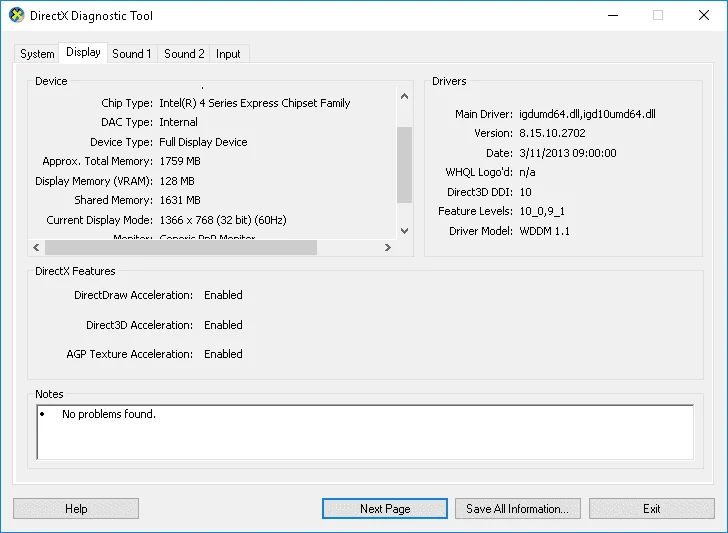Click the Help button
The height and width of the screenshot is (533, 728).
pos(76,509)
